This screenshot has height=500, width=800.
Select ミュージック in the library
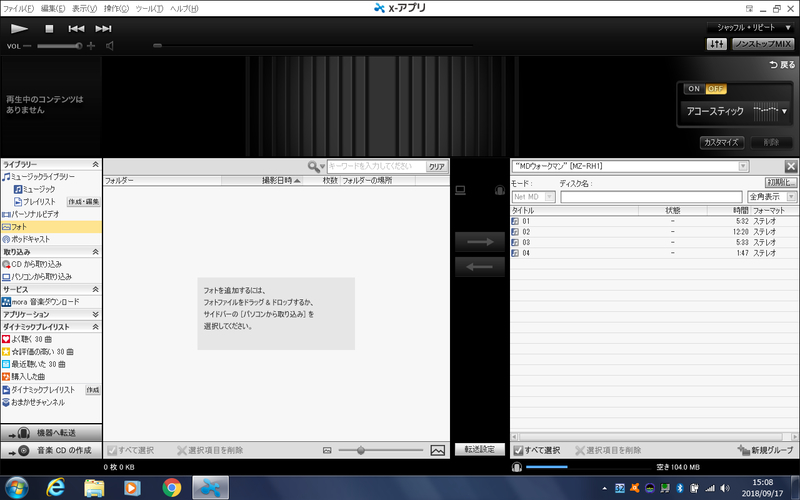coord(35,189)
